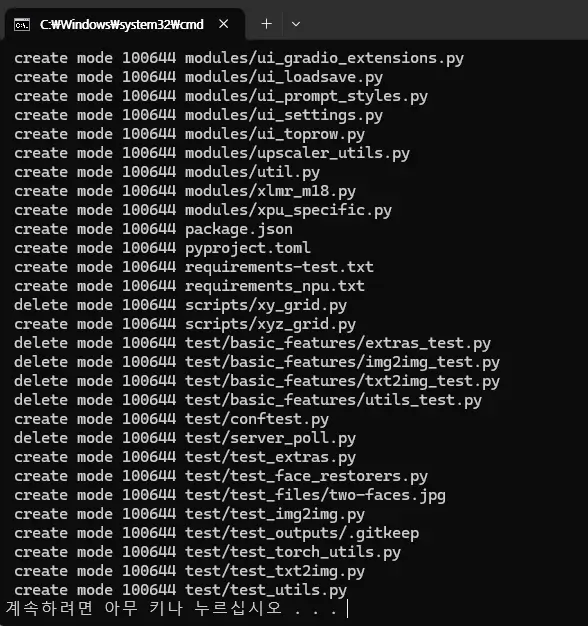The image size is (588, 626).
Task: Open a new tab with the plus icon
Action: coord(266,24)
